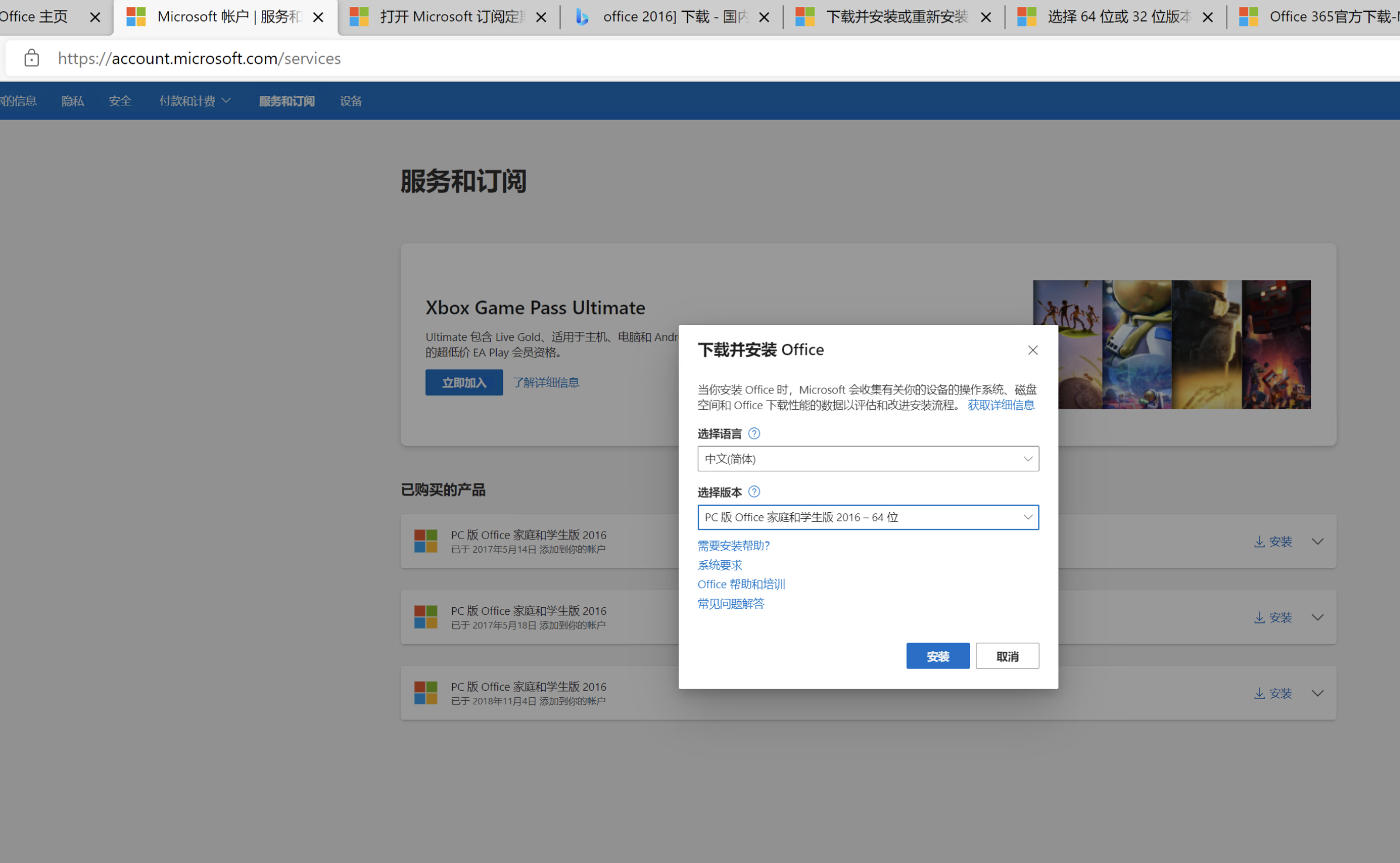1400x863 pixels.
Task: Close the office 2016 download Bing tab
Action: click(x=764, y=18)
